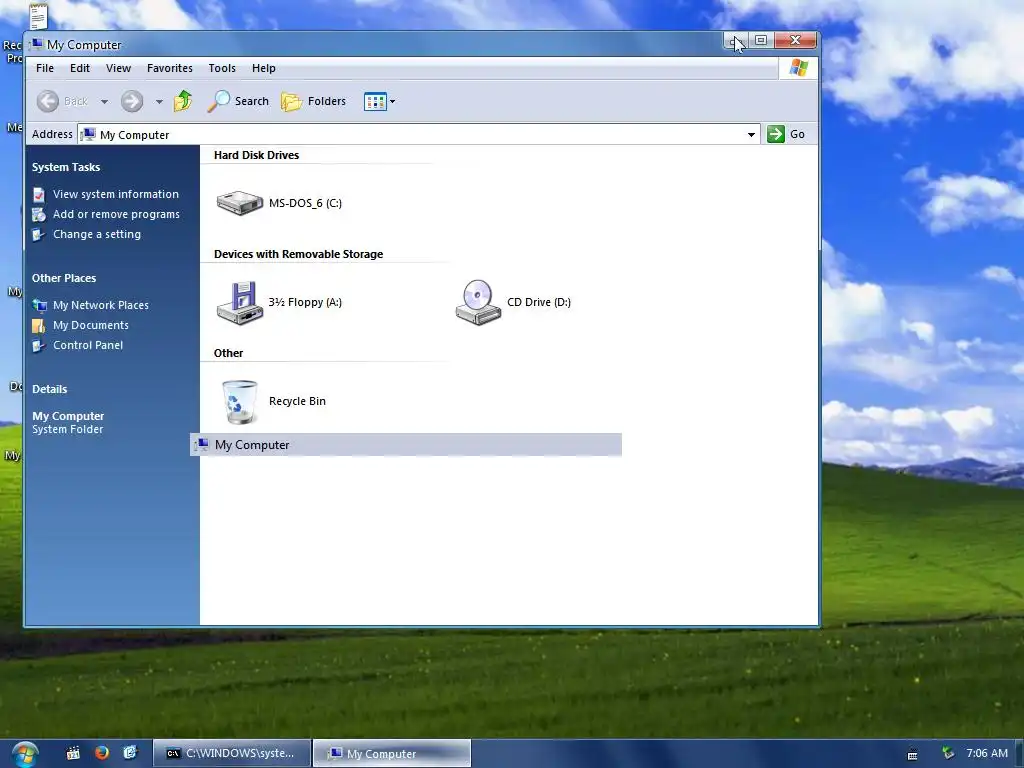The width and height of the screenshot is (1024, 768).
Task: Open My Documents link
Action: tap(91, 325)
